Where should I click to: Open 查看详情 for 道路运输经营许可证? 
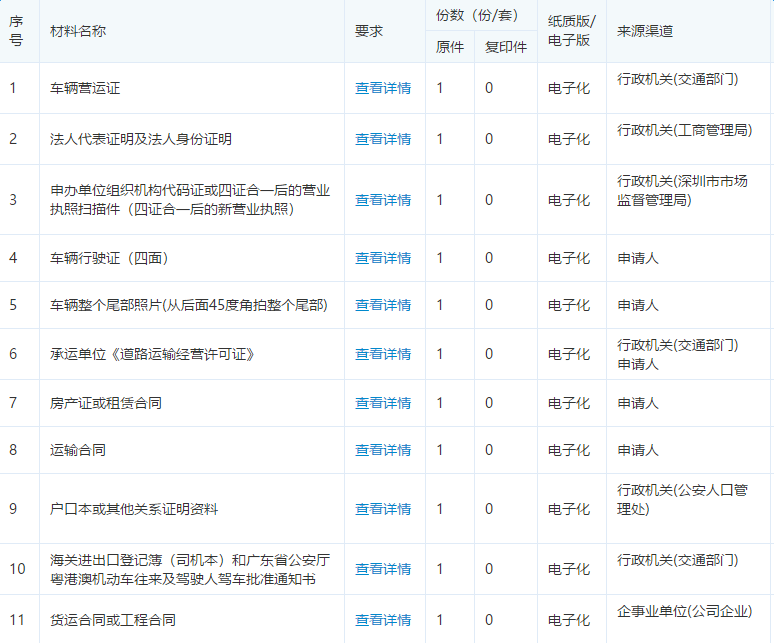[x=383, y=354]
